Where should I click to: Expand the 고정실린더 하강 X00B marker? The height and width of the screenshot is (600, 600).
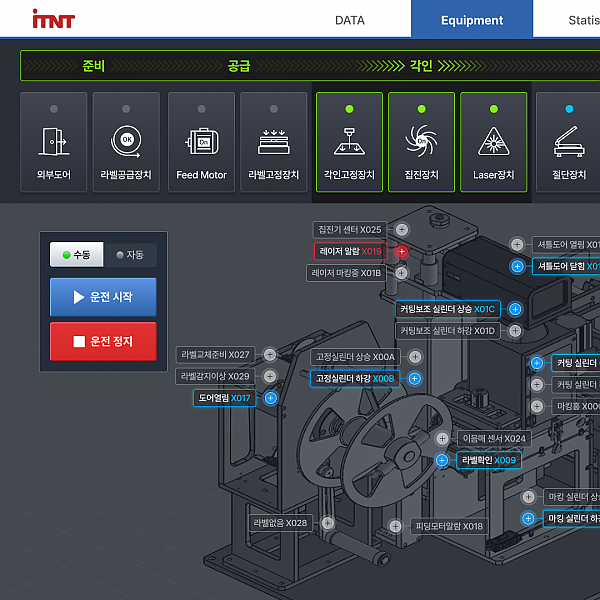click(x=414, y=379)
